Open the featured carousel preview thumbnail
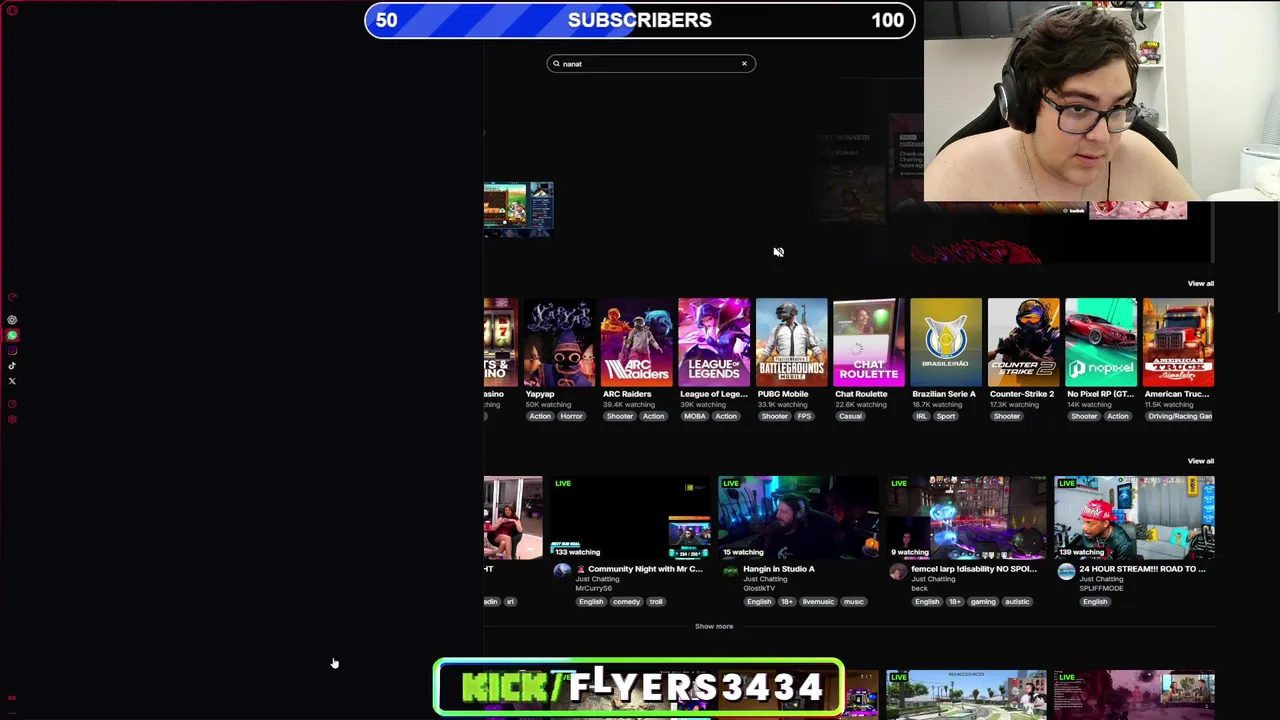Image resolution: width=1280 pixels, height=720 pixels. pos(518,209)
